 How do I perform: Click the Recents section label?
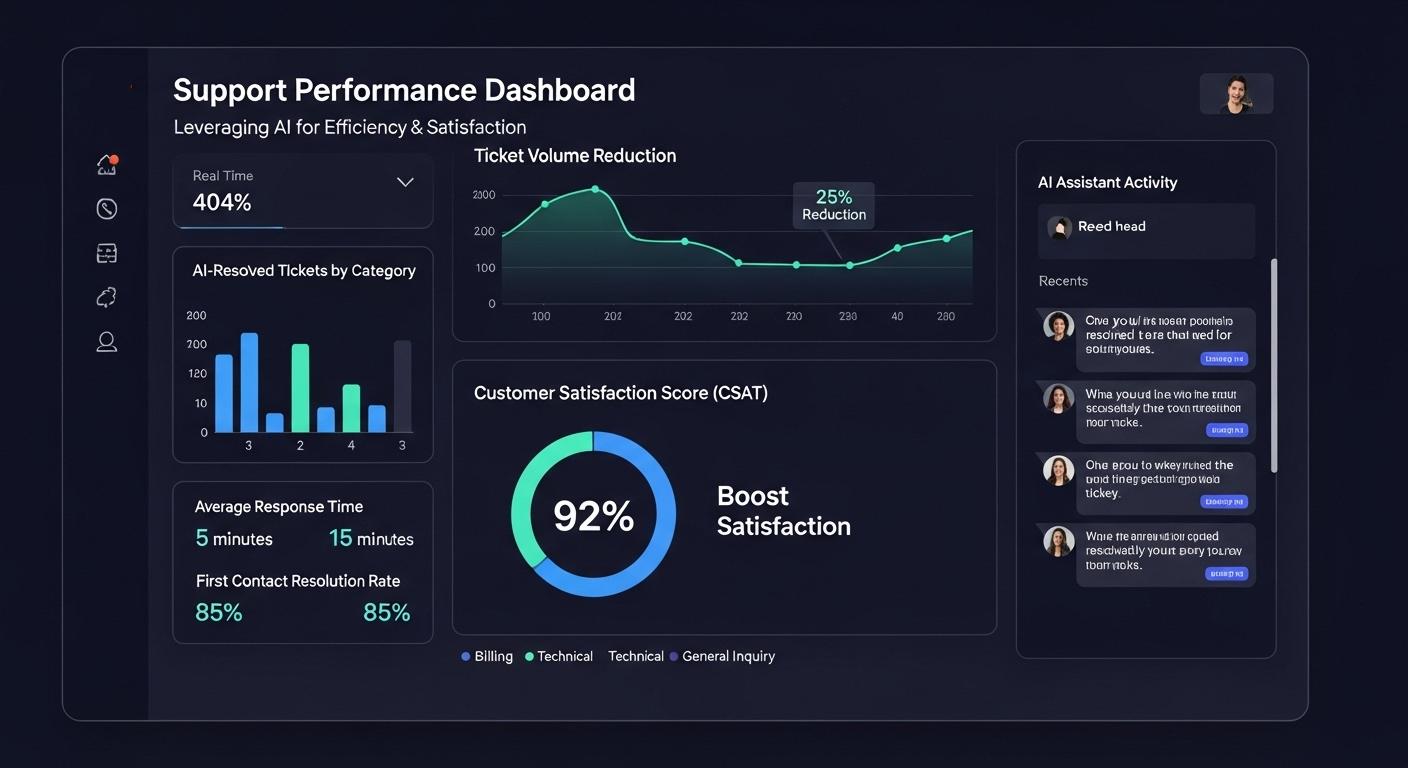point(1063,281)
